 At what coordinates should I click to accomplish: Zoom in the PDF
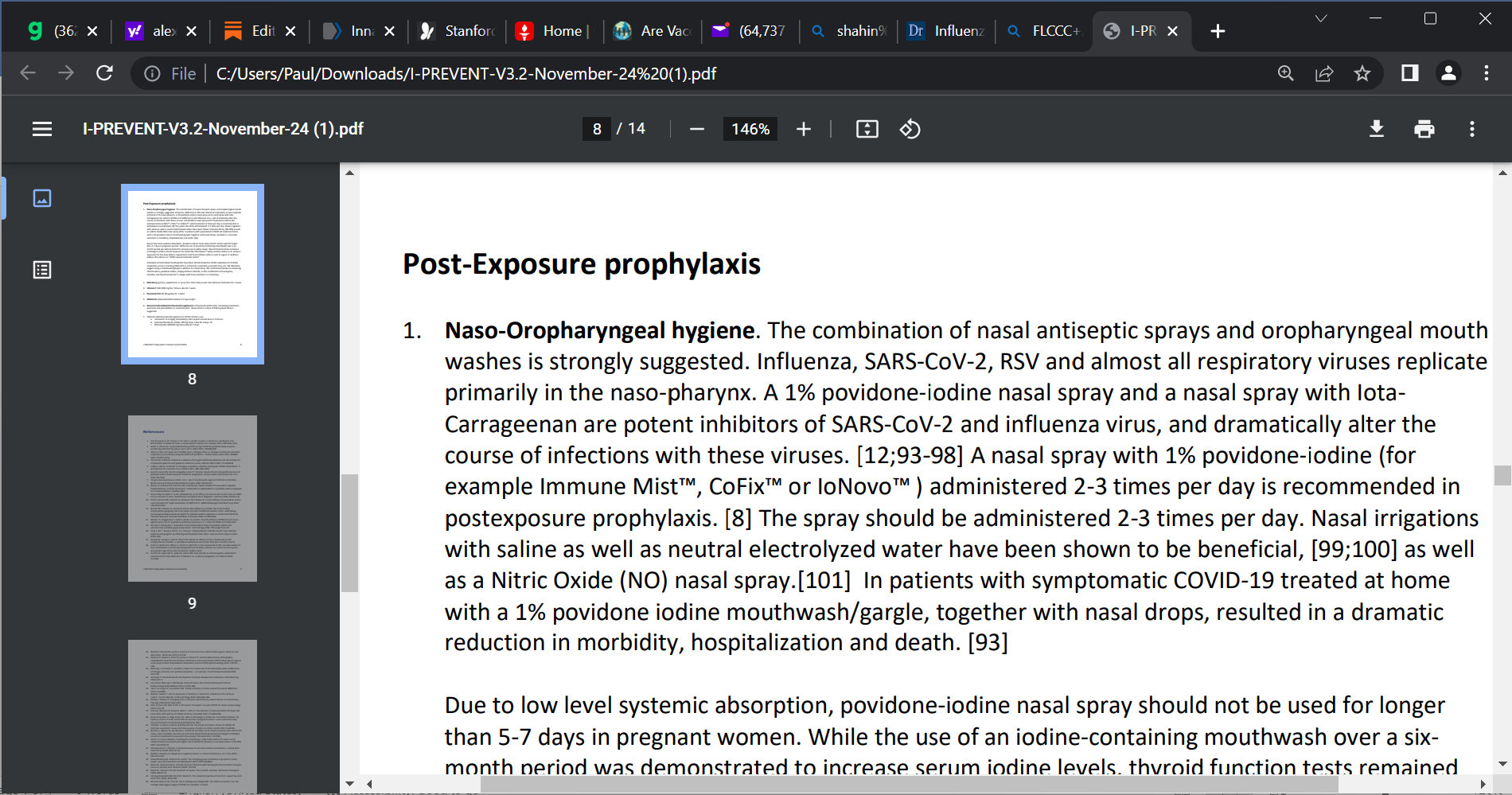(x=804, y=129)
